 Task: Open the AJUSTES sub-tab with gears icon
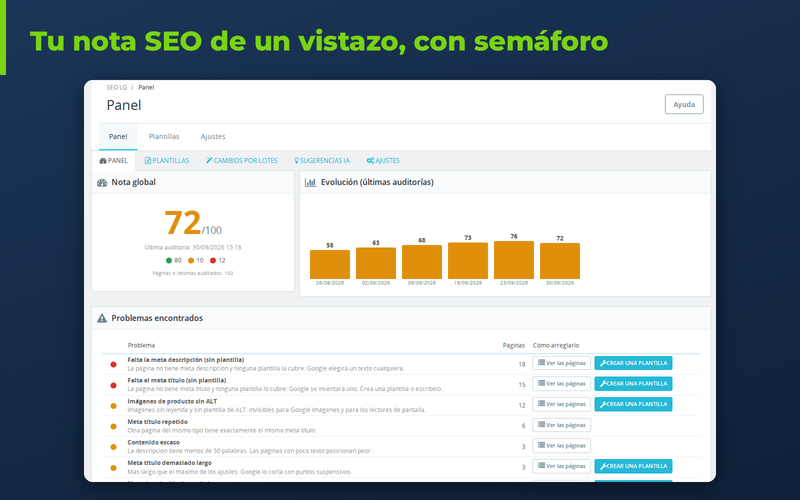383,160
